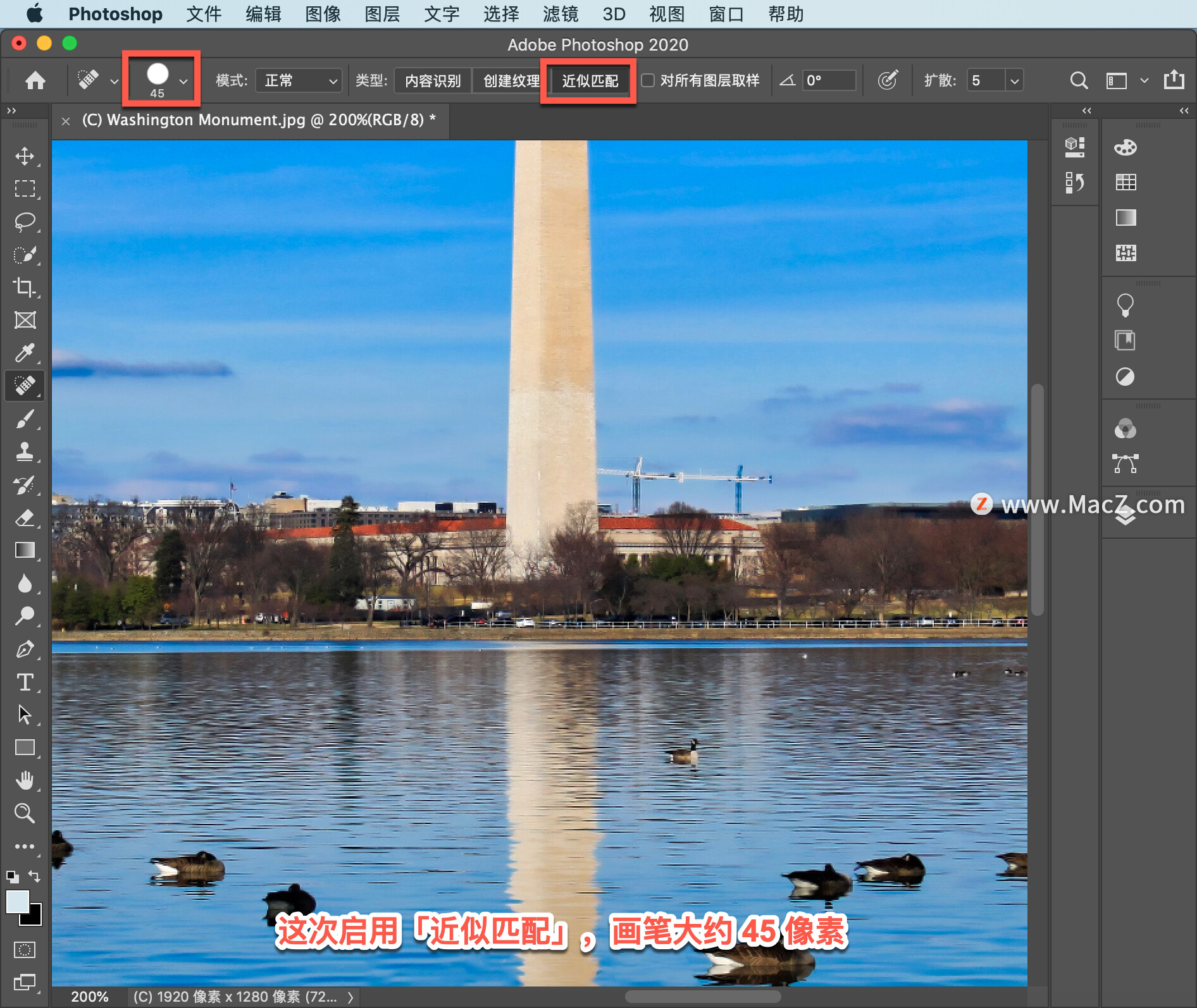The width and height of the screenshot is (1197, 1008).
Task: Open the 3D panel cube icon
Action: tap(1074, 147)
